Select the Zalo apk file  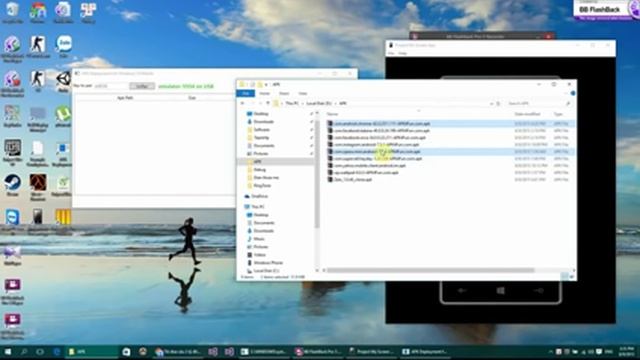click(x=450, y=180)
